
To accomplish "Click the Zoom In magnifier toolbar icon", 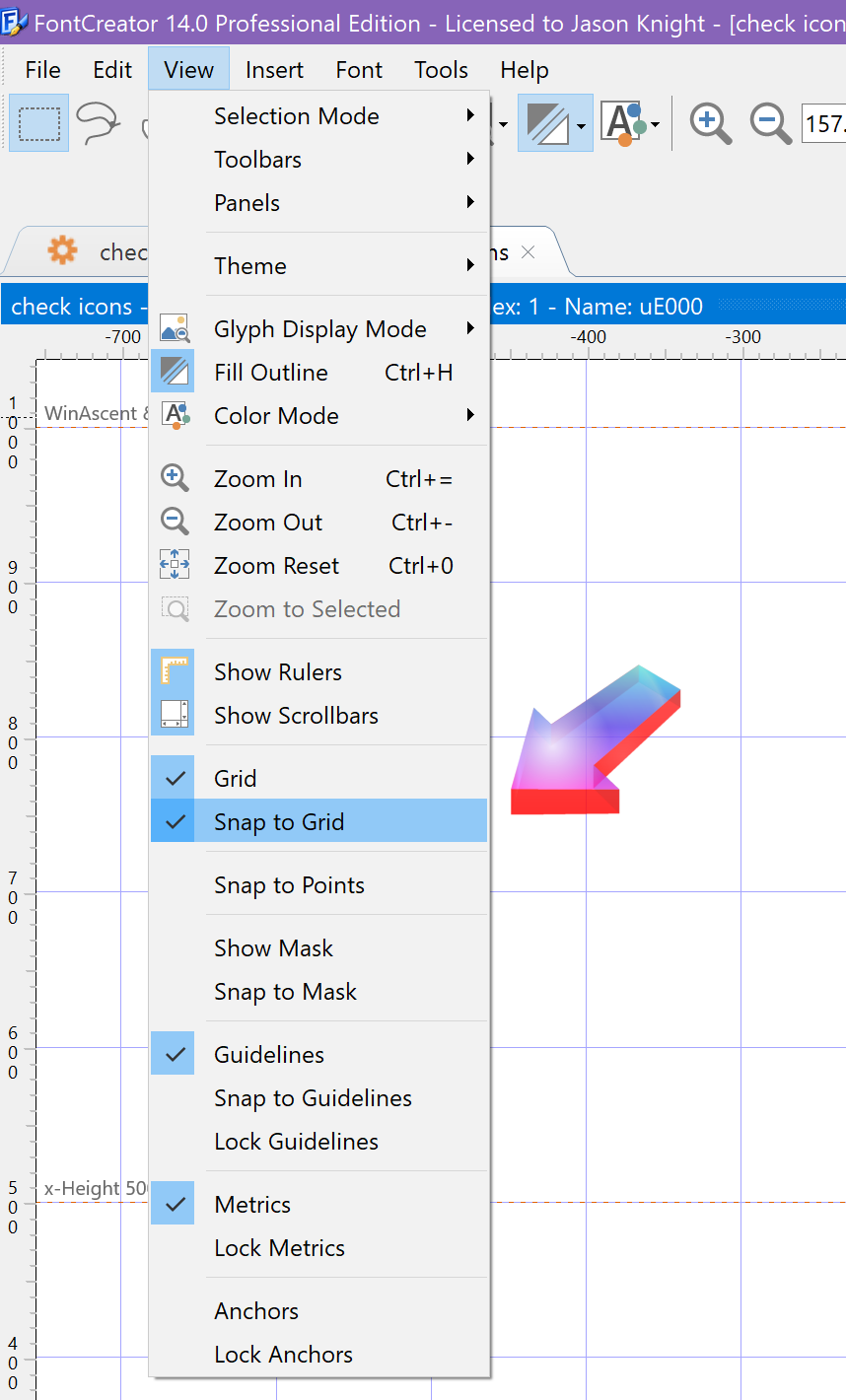I will [x=710, y=123].
